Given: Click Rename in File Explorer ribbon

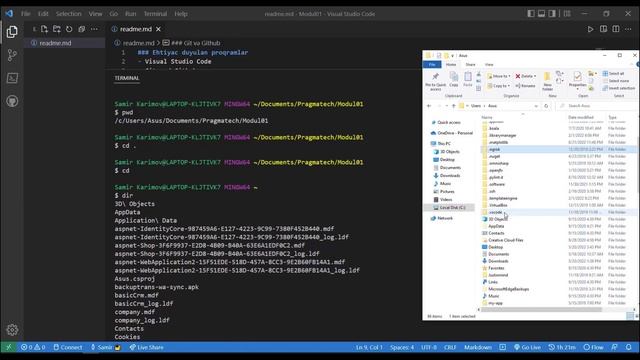Looking at the screenshot, I should [525, 86].
